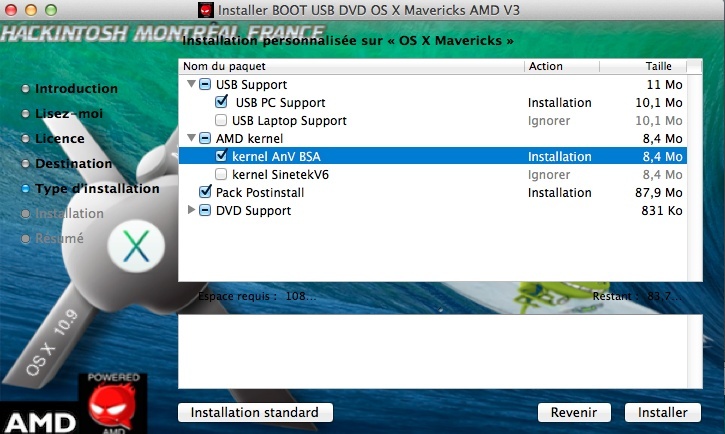Click the Action column header
Image resolution: width=725 pixels, height=434 pixels.
coord(562,66)
